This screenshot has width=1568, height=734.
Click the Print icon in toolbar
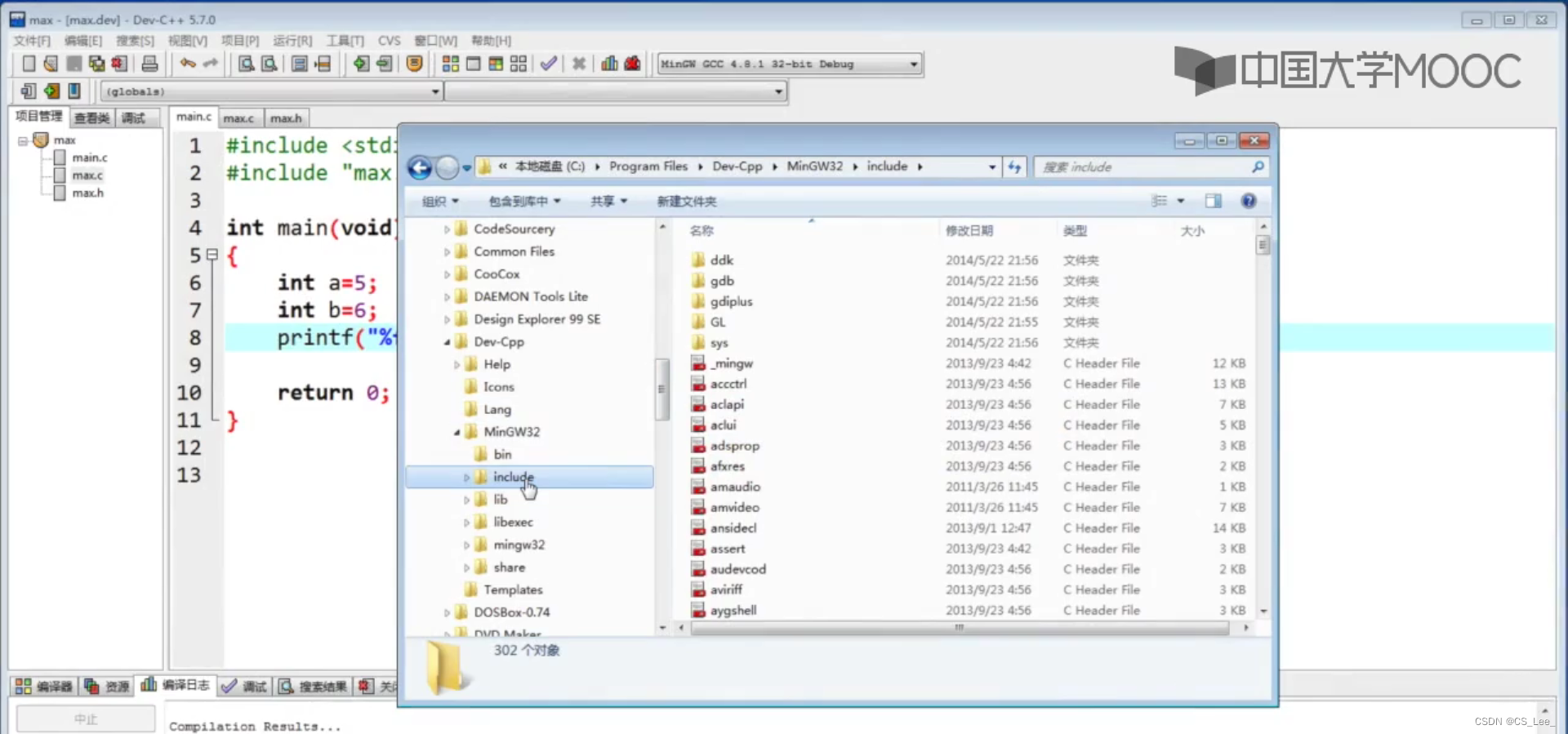point(149,64)
